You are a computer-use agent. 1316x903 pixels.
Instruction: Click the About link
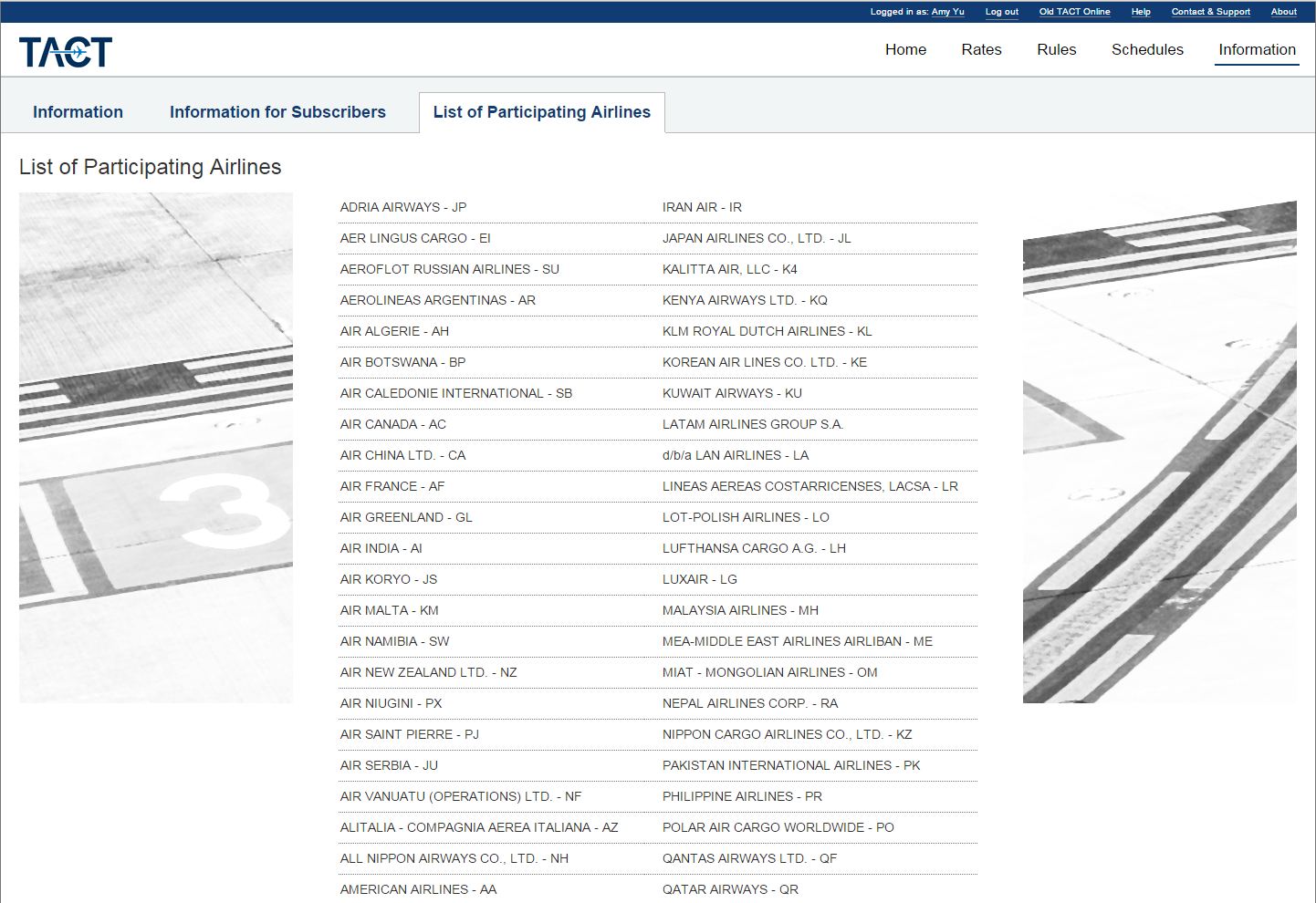click(x=1283, y=12)
